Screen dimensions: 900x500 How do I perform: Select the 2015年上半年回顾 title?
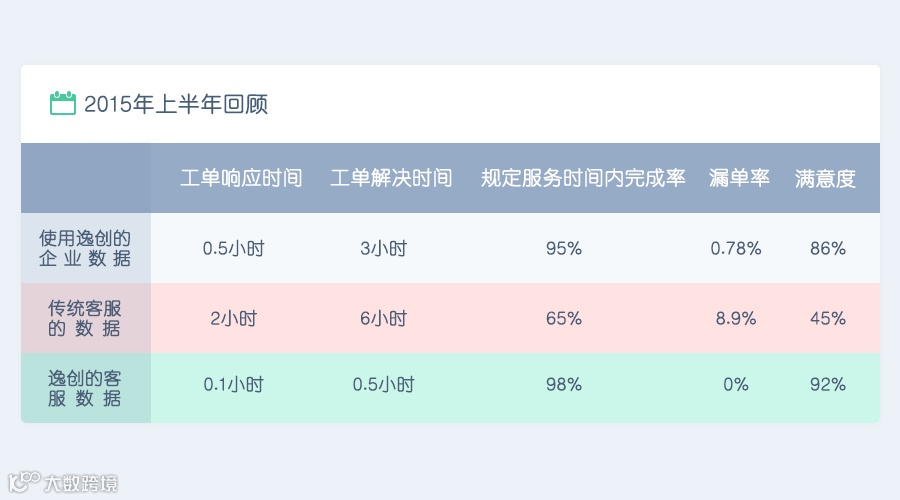[176, 104]
